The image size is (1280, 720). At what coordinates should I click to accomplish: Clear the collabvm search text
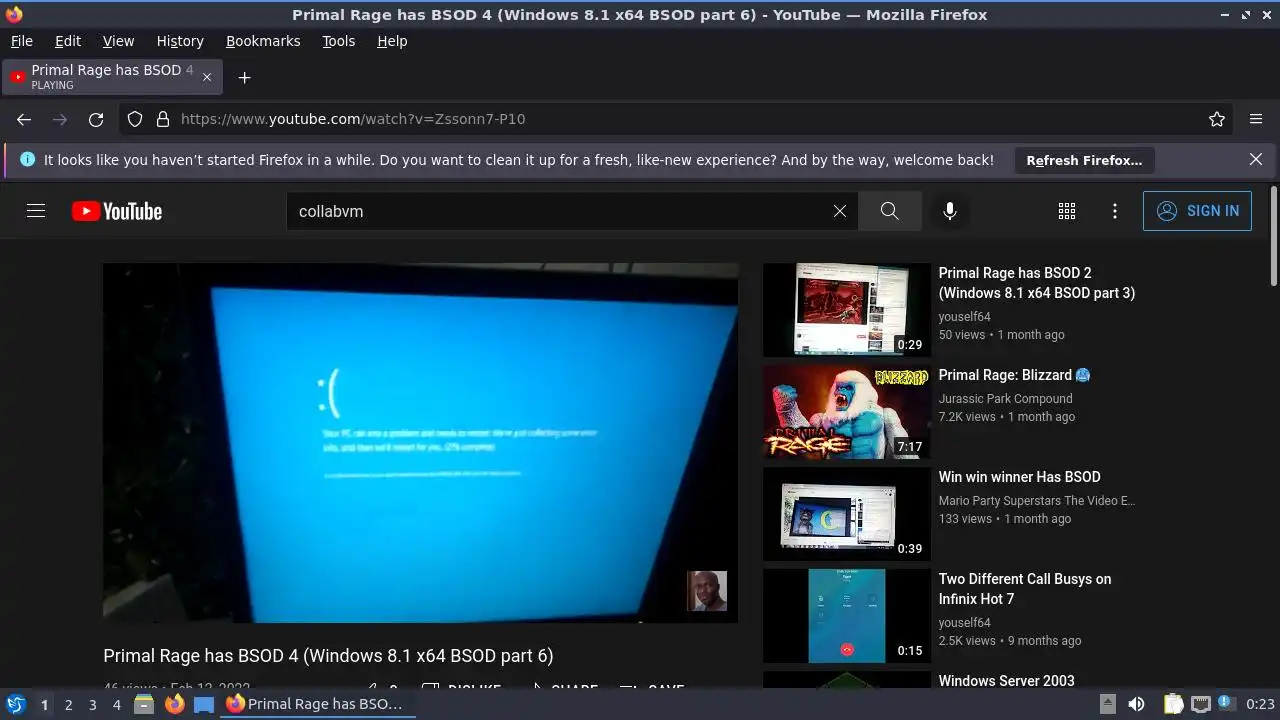840,211
